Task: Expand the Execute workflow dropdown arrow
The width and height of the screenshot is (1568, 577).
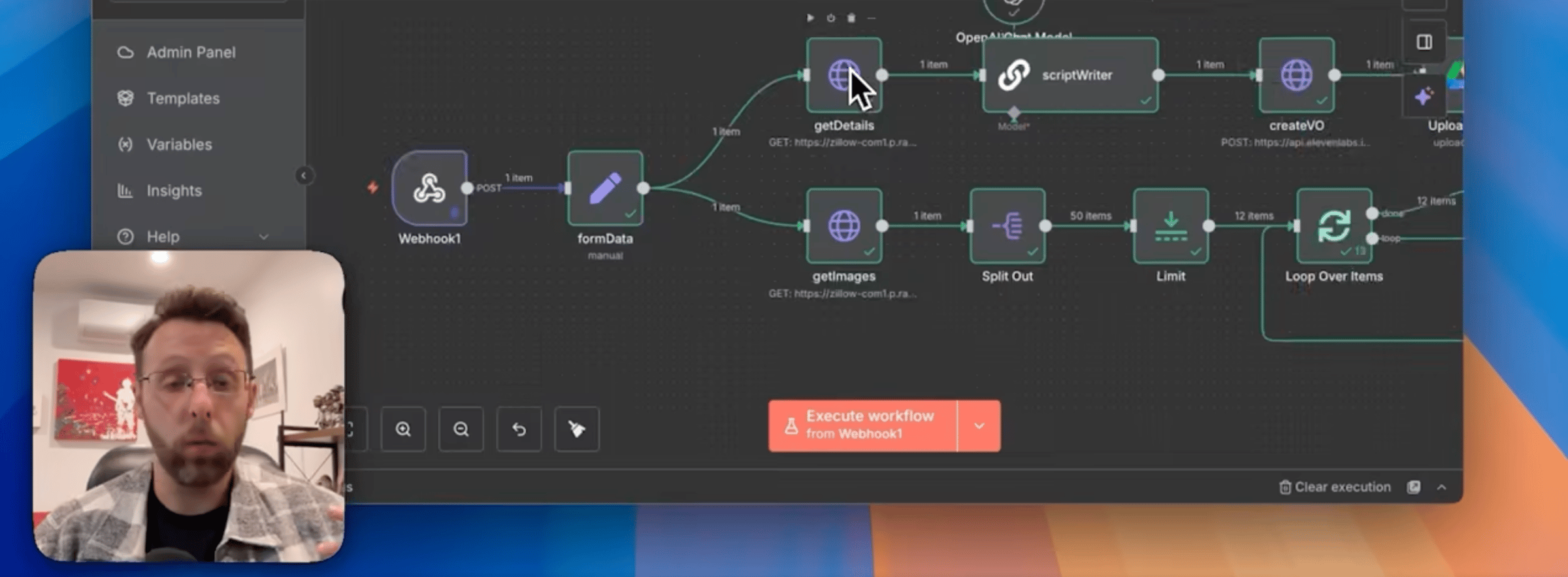Action: (x=979, y=426)
